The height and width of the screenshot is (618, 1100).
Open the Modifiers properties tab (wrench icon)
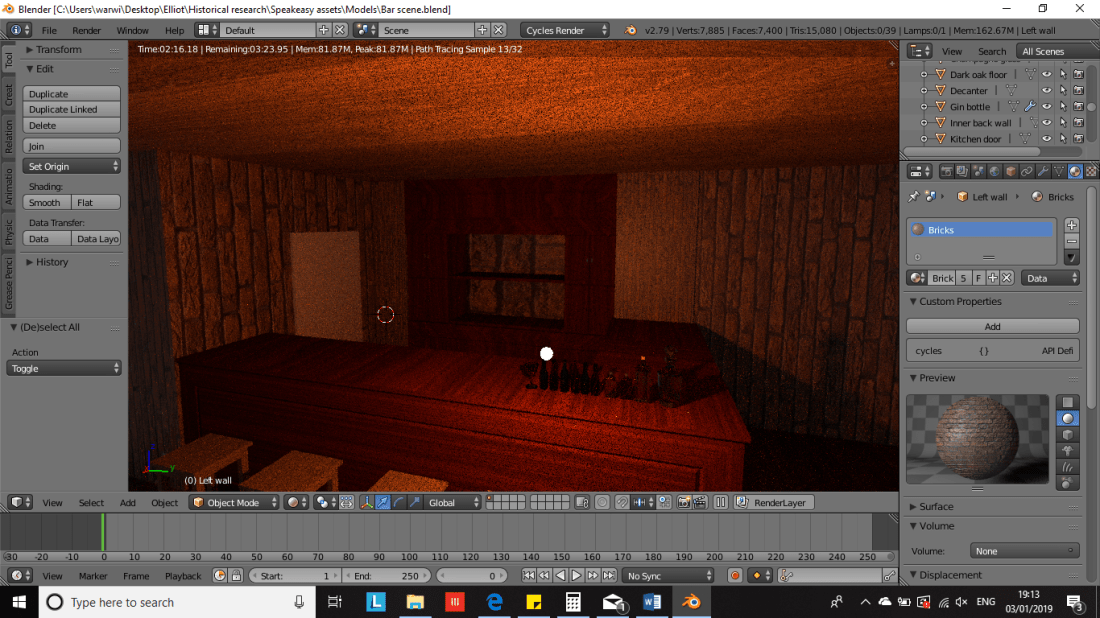tap(1042, 171)
